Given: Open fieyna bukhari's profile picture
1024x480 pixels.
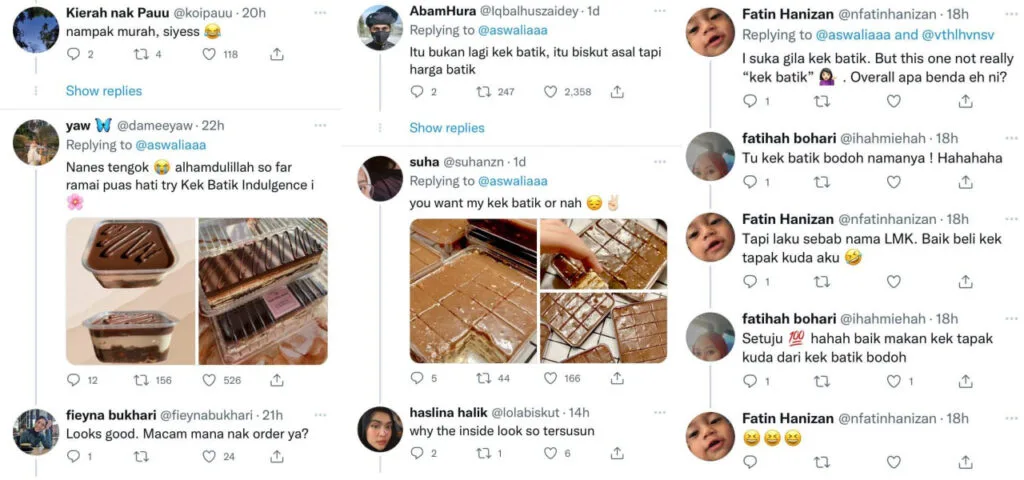Looking at the screenshot, I should coord(35,432).
